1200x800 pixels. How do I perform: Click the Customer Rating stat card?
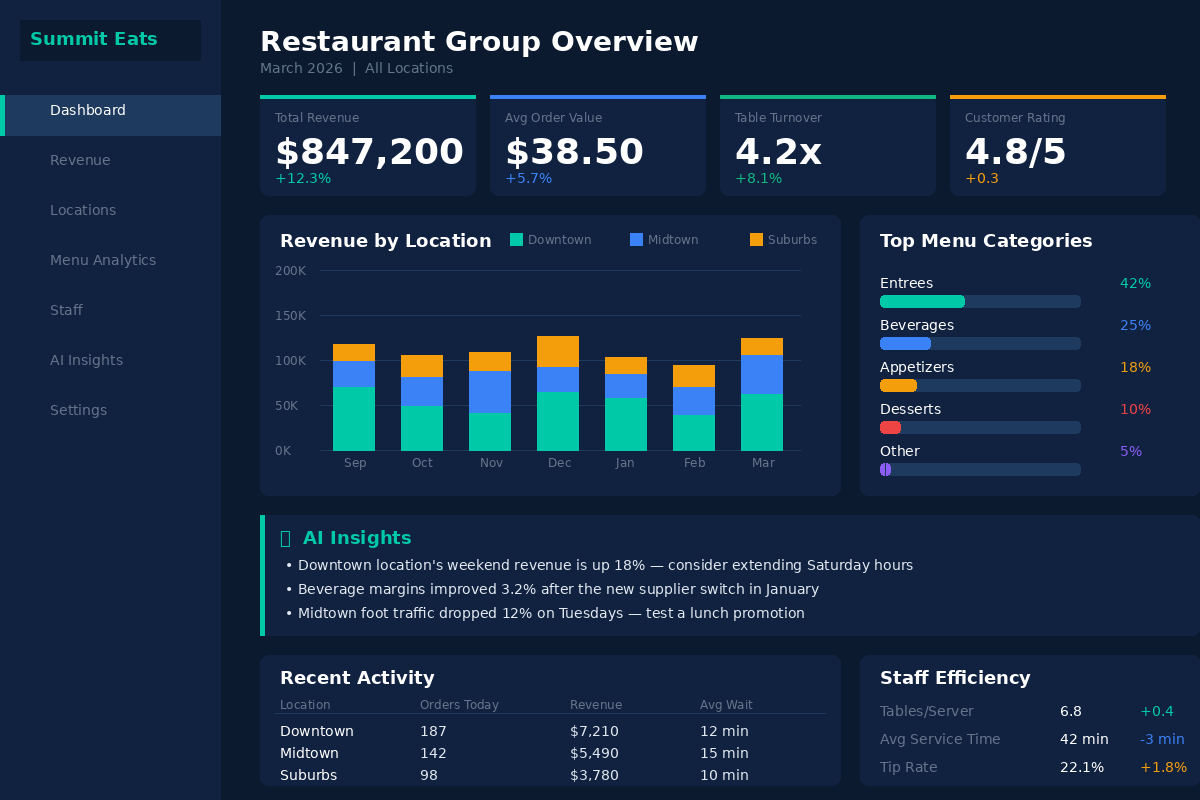pyautogui.click(x=1058, y=145)
